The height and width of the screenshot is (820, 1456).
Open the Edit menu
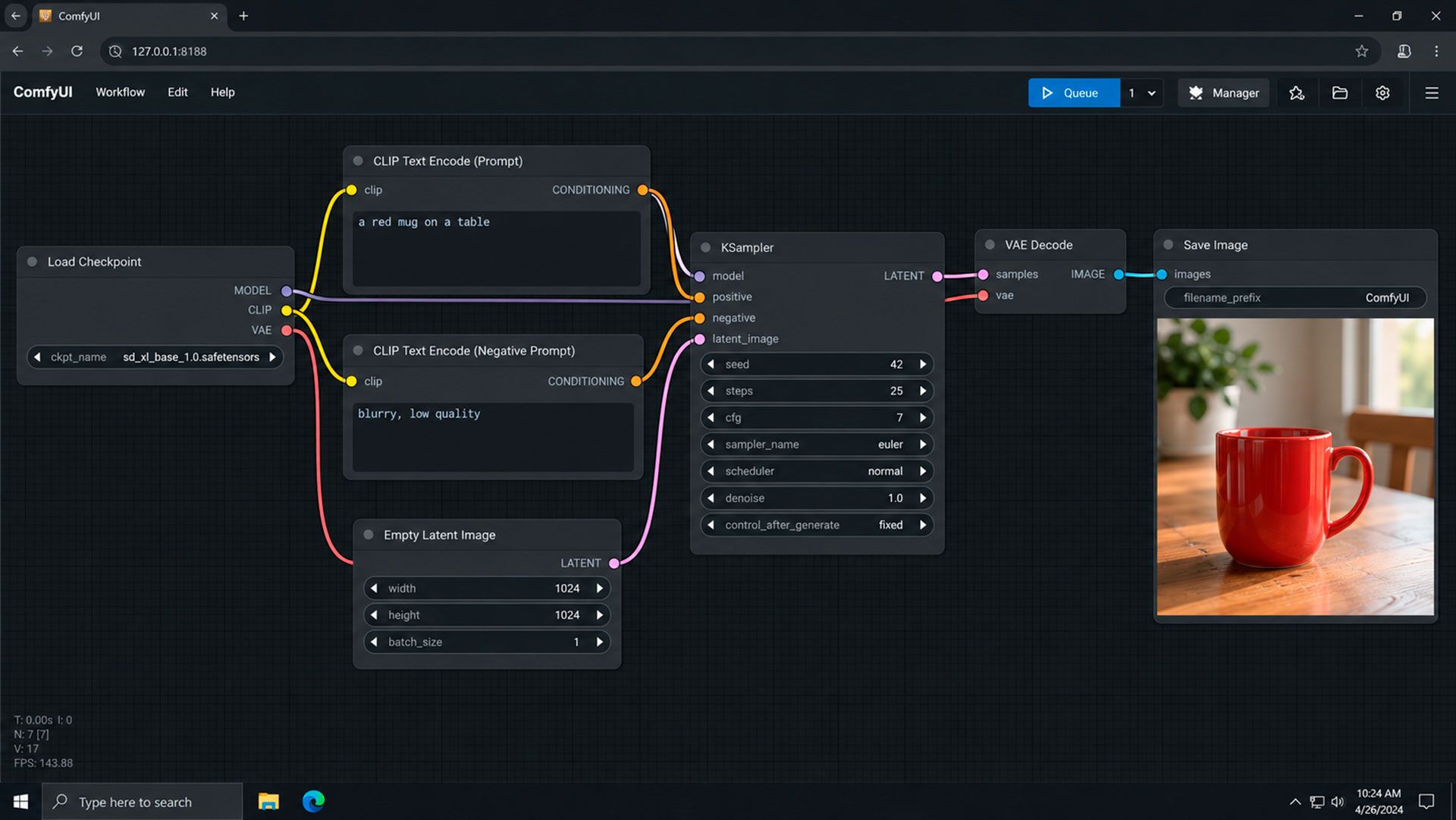pyautogui.click(x=177, y=92)
